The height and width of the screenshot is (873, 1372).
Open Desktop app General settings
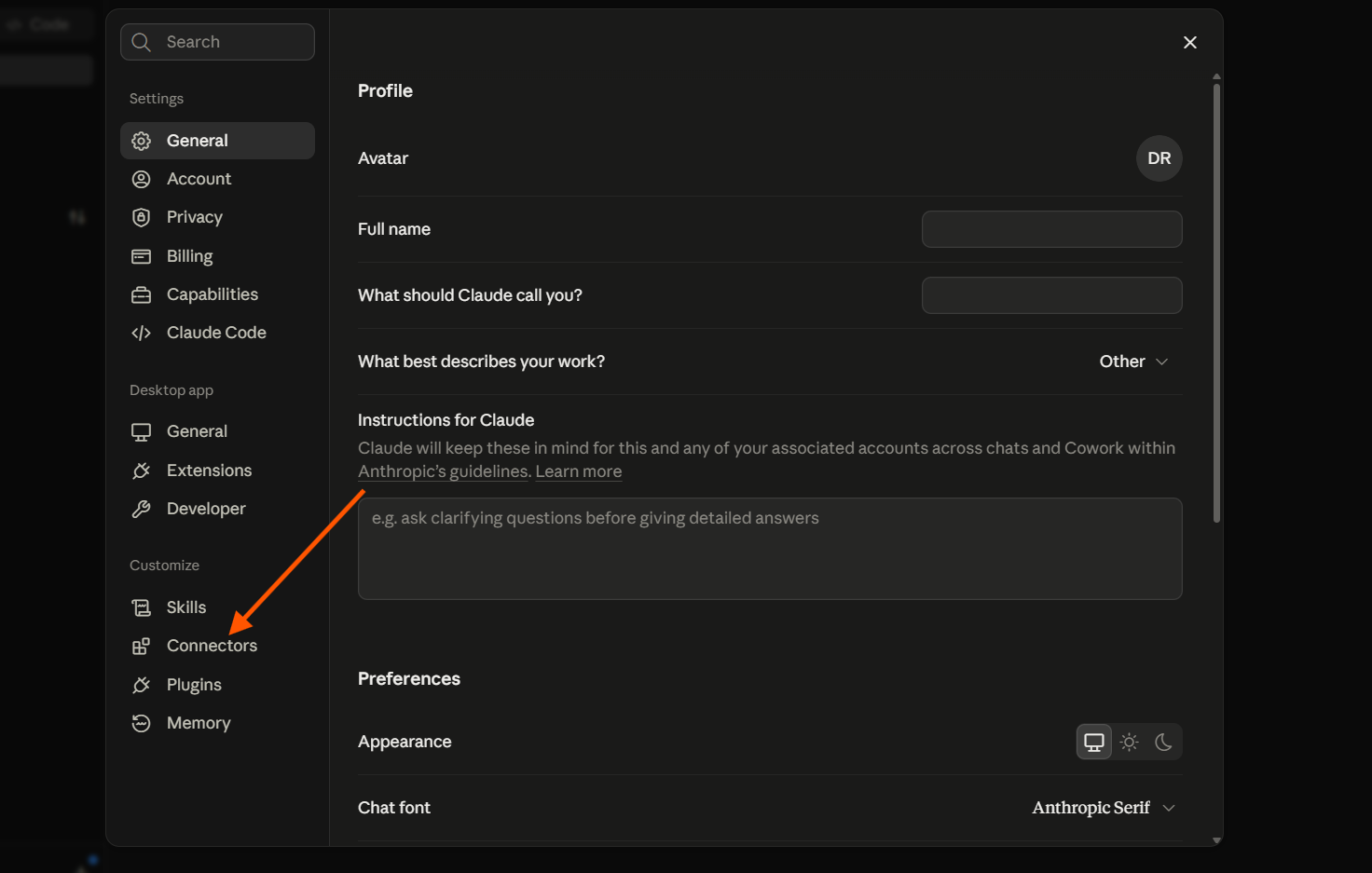217,431
